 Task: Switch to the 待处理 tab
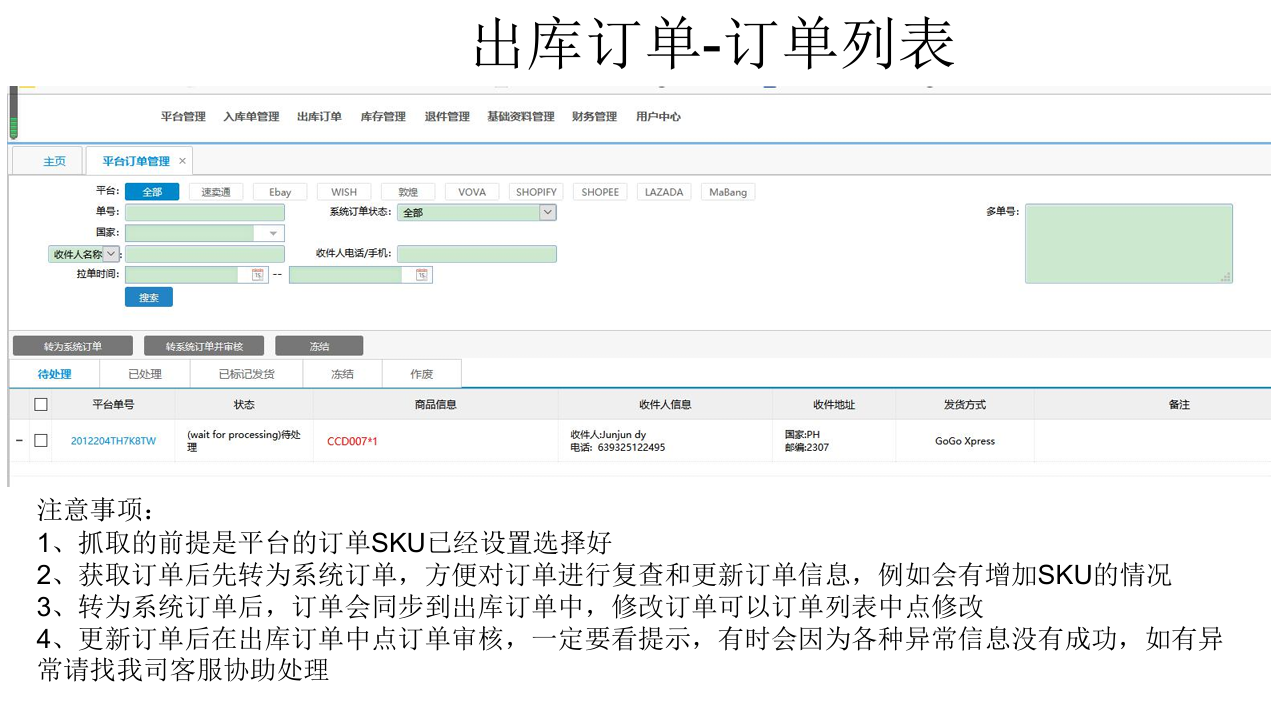pyautogui.click(x=55, y=374)
